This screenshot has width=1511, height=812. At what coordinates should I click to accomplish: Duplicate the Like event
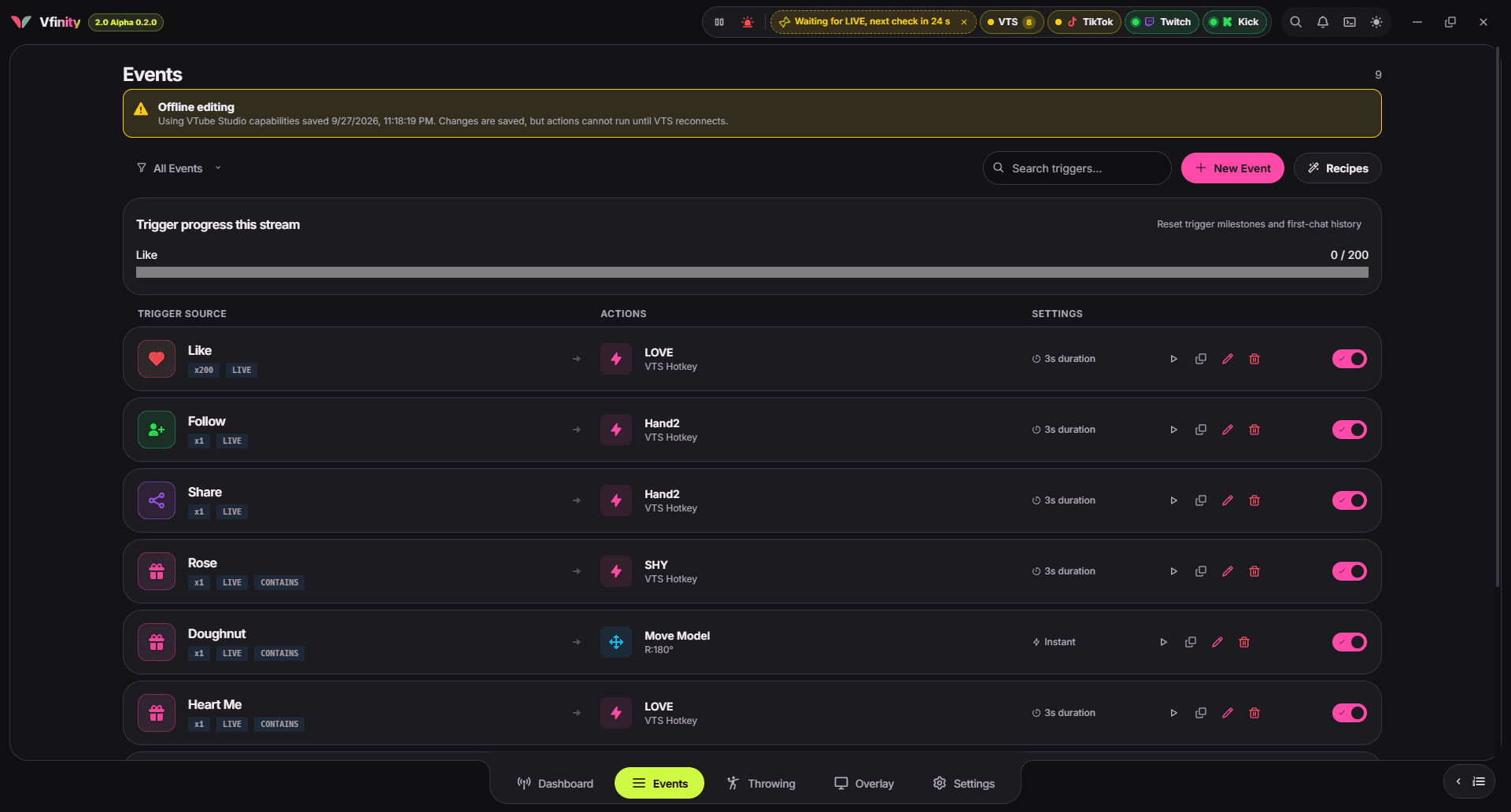pyautogui.click(x=1200, y=359)
